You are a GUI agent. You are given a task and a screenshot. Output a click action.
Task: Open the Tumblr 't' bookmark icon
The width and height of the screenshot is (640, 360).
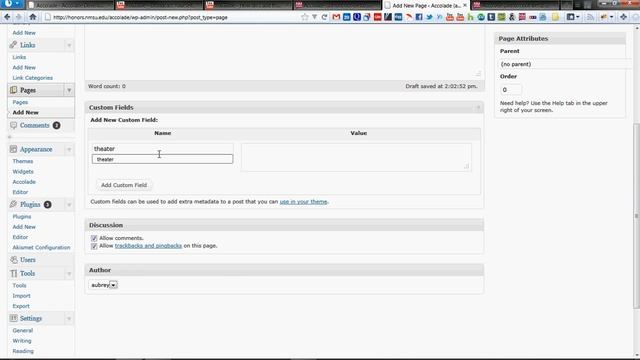[491, 17]
